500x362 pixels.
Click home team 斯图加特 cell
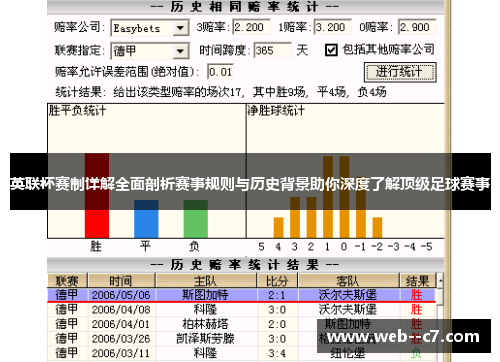(x=206, y=295)
